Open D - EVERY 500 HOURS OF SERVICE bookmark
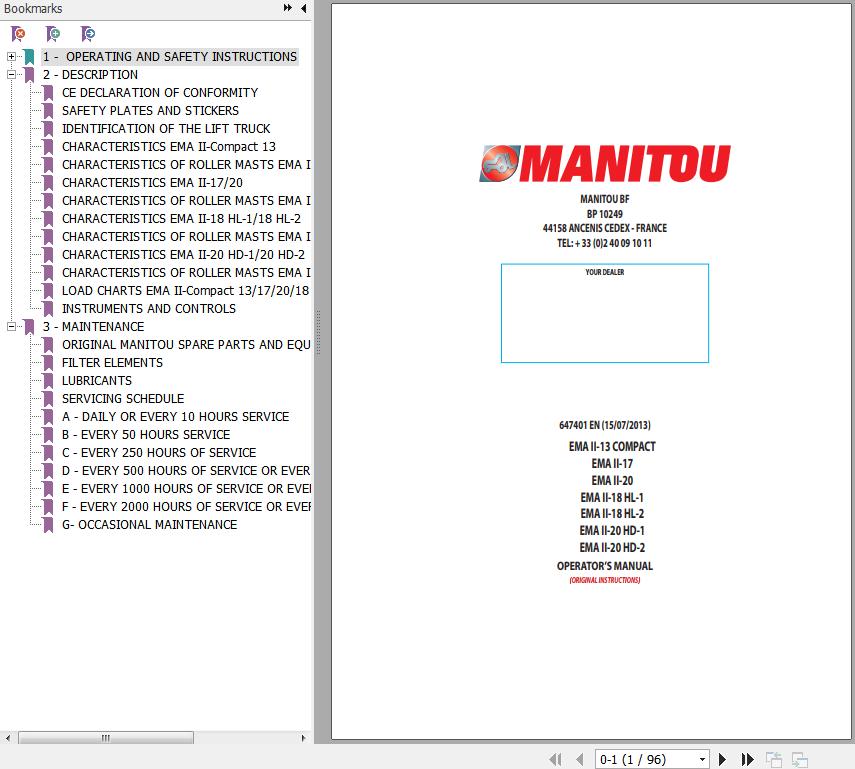855x769 pixels. [x=186, y=471]
